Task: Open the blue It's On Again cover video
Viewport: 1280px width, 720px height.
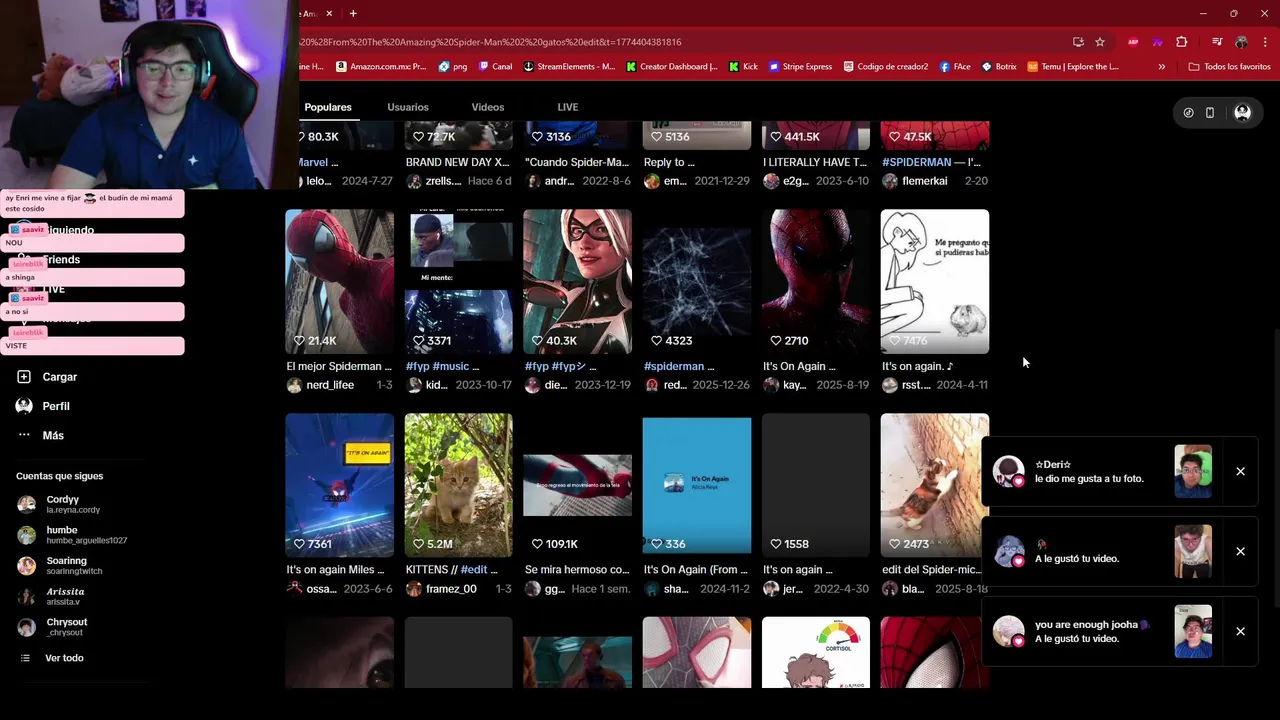Action: click(x=696, y=485)
